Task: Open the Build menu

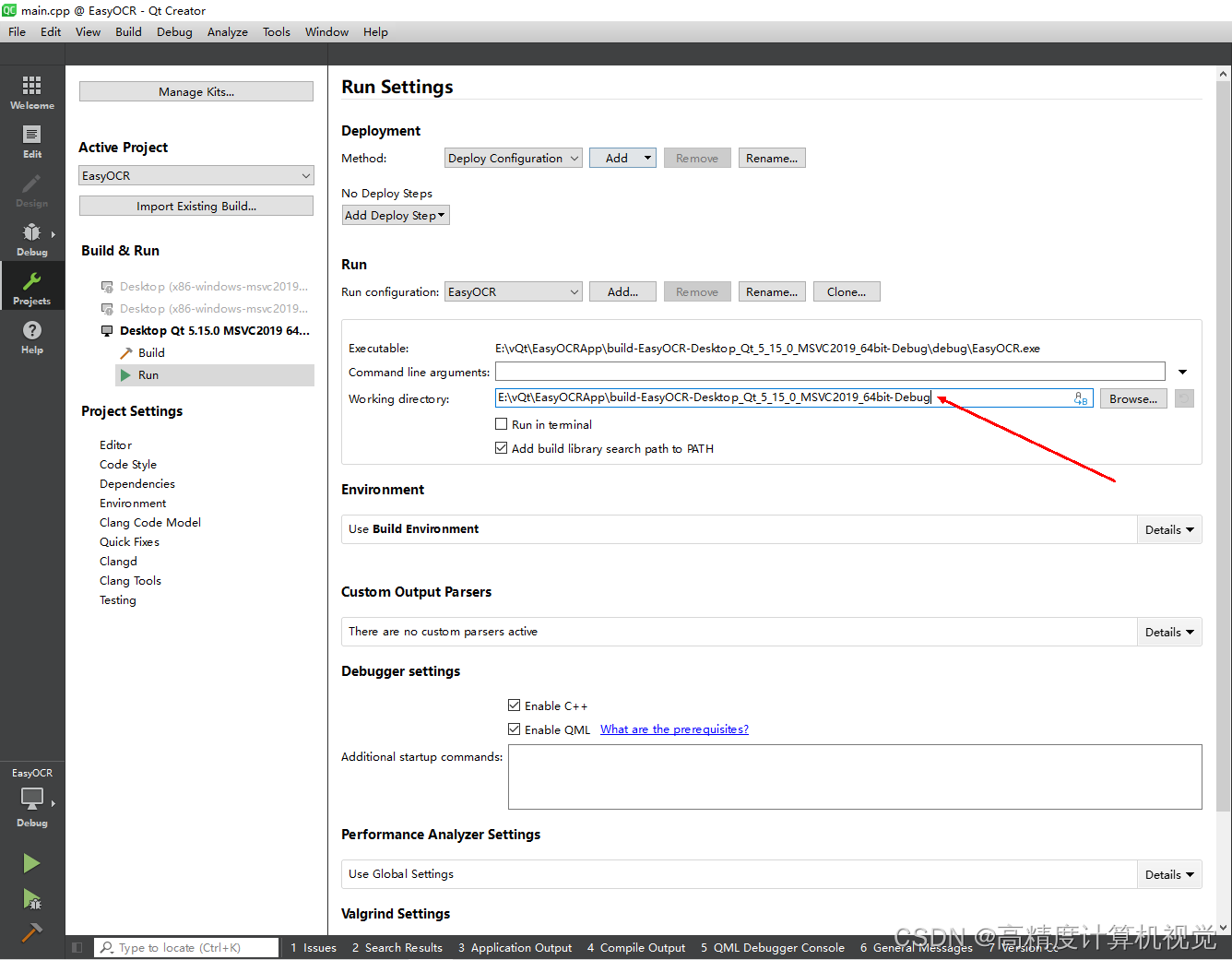Action: [128, 31]
